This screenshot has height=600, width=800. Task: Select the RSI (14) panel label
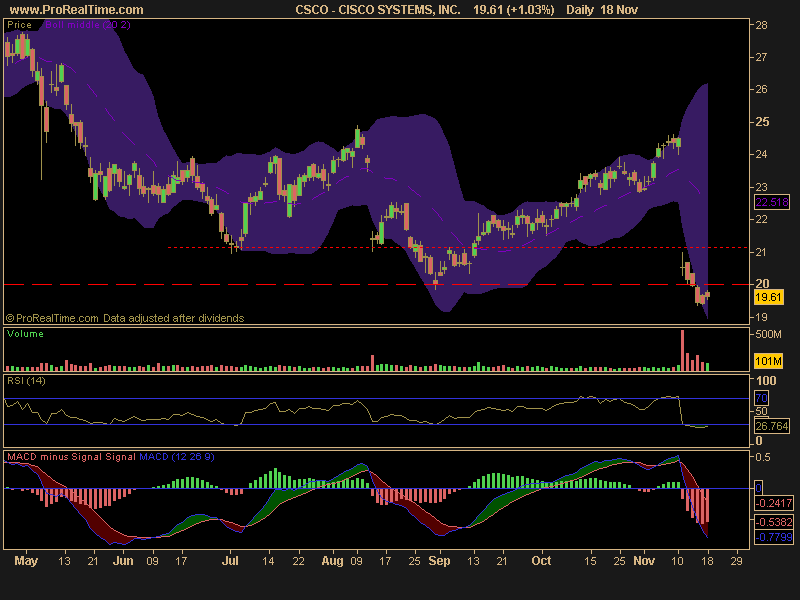click(26, 381)
